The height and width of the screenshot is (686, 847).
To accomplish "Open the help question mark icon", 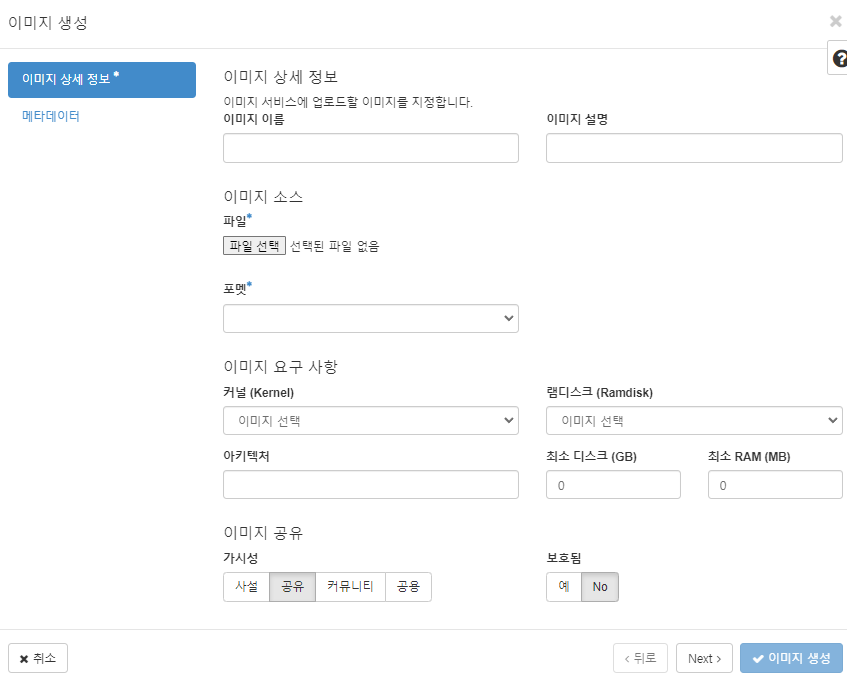I will (839, 58).
